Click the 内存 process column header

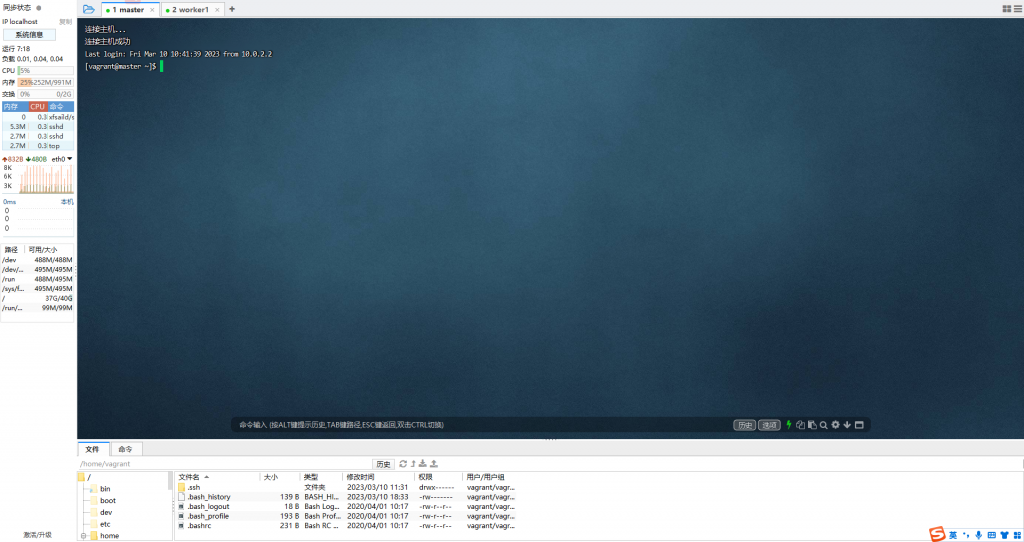point(14,106)
